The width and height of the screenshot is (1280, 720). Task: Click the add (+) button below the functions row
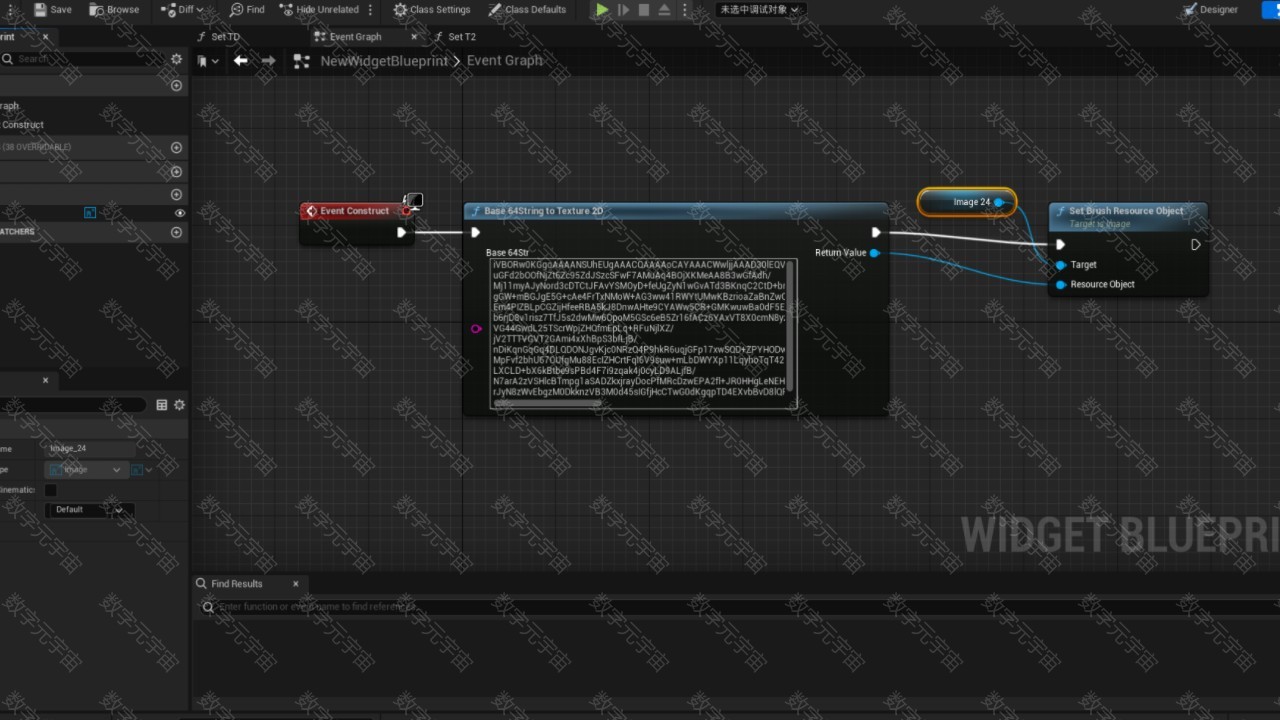point(176,172)
